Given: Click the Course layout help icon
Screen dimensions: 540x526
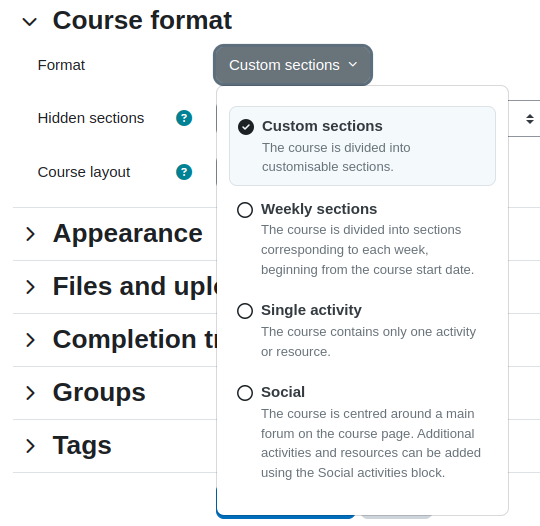Looking at the screenshot, I should click(x=184, y=172).
